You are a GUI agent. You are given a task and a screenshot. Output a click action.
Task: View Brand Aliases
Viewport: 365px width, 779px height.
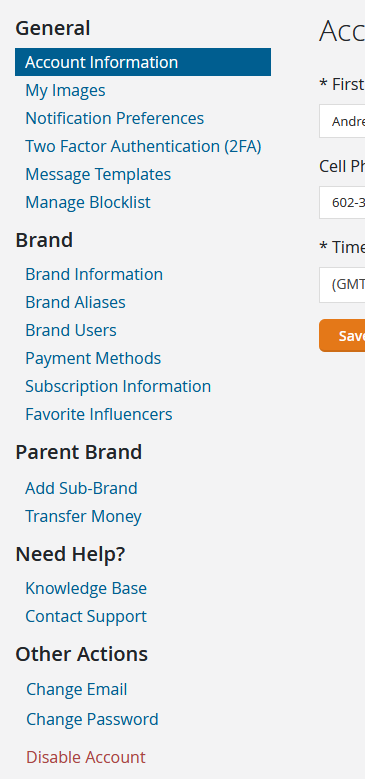point(75,302)
